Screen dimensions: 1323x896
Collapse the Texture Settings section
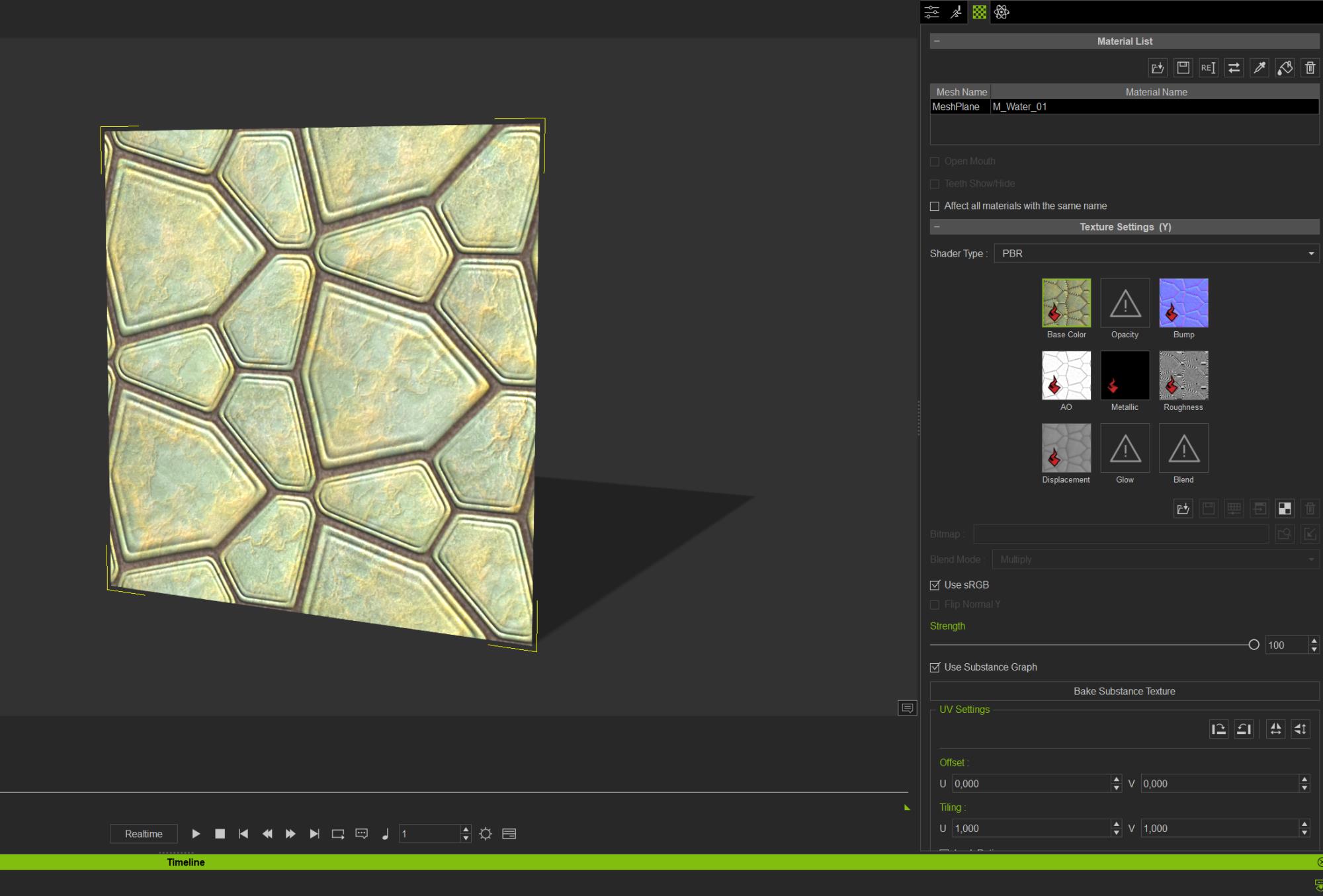click(937, 227)
